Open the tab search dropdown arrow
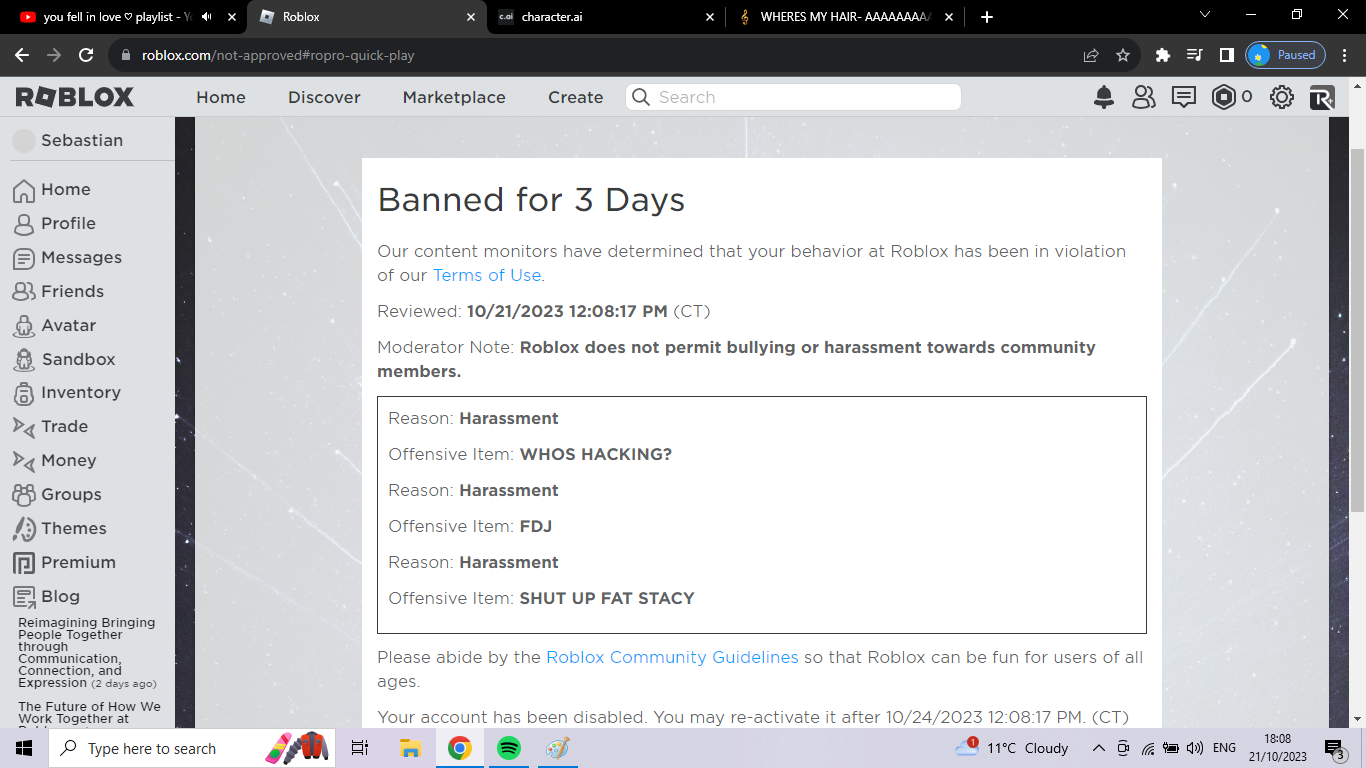 pos(1205,15)
